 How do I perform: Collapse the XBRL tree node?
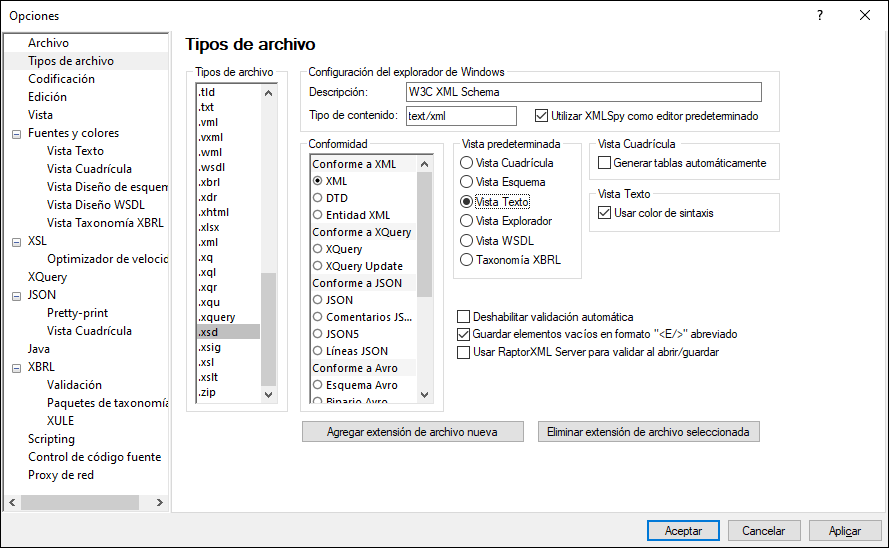15,367
